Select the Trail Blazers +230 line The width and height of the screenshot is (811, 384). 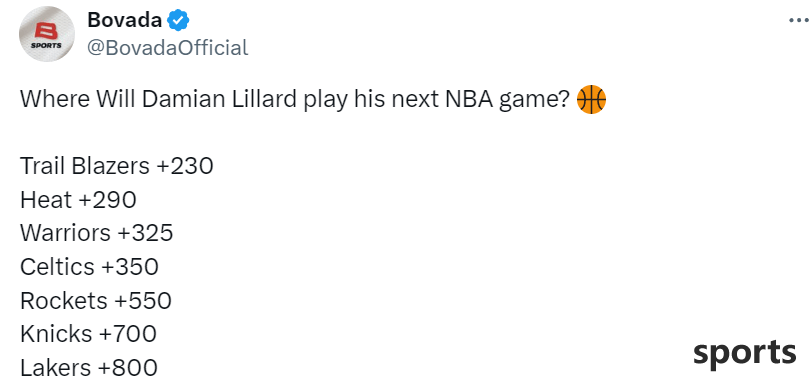click(x=117, y=166)
